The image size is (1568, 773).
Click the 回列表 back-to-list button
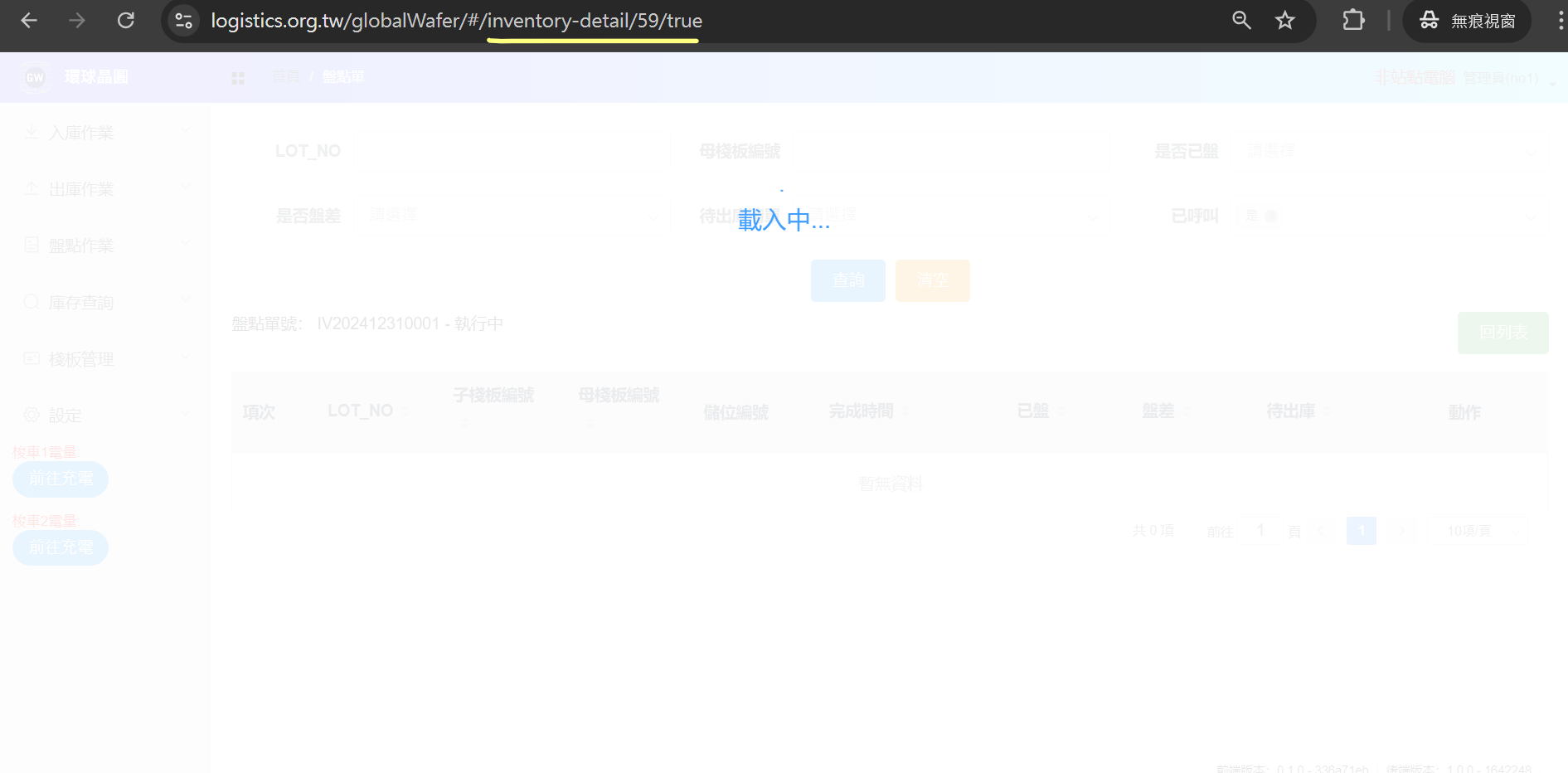tap(1503, 333)
